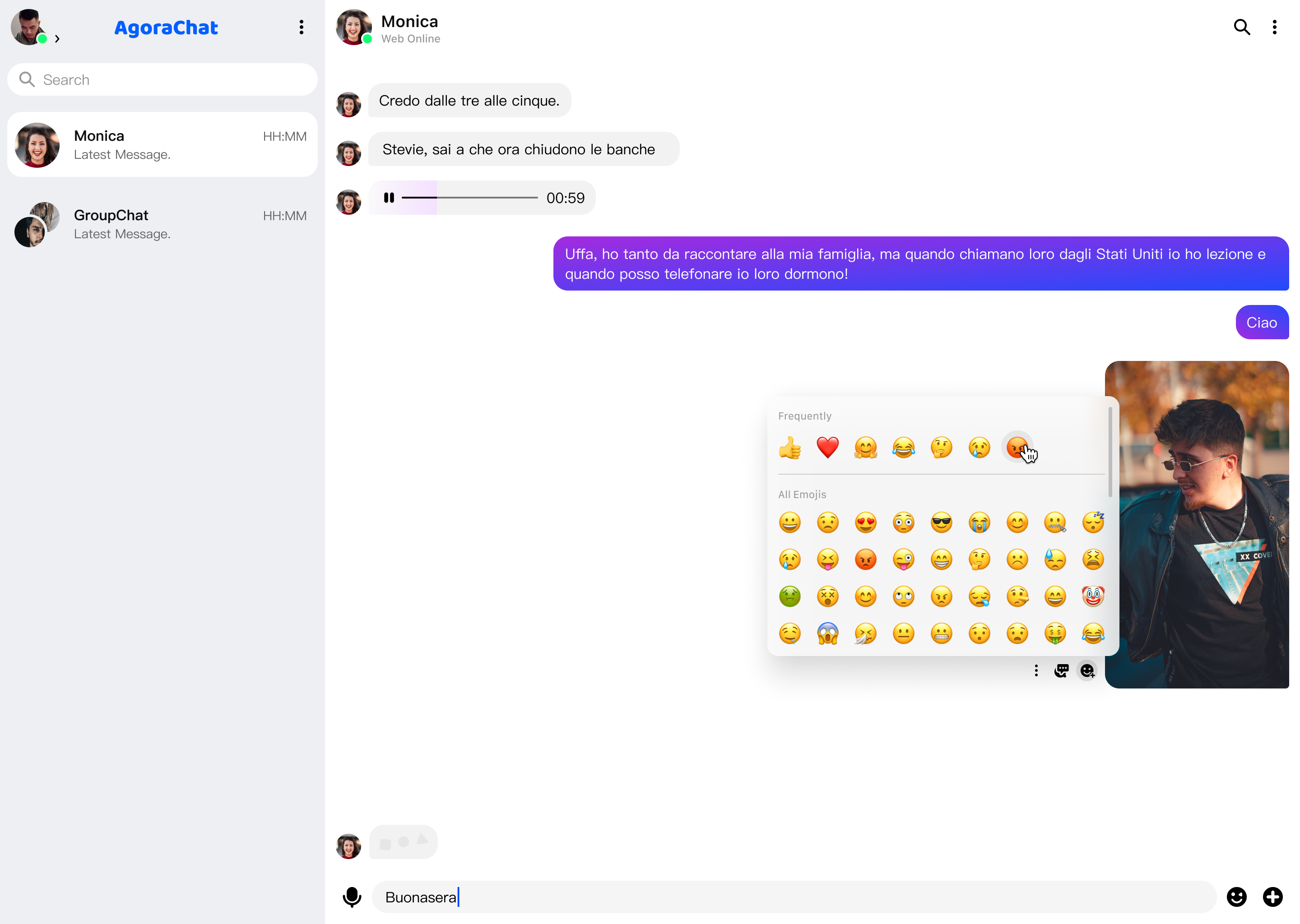1300x924 pixels.
Task: Open the GroupChat conversation
Action: pos(162,224)
